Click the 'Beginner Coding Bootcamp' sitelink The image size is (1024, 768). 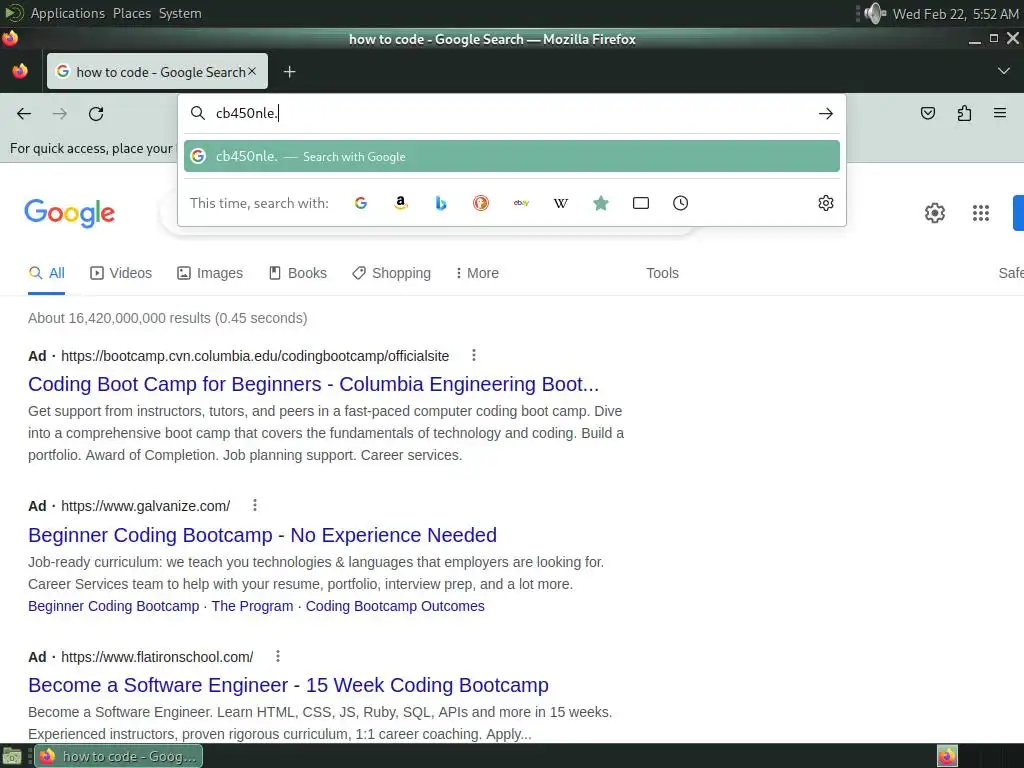tap(114, 606)
